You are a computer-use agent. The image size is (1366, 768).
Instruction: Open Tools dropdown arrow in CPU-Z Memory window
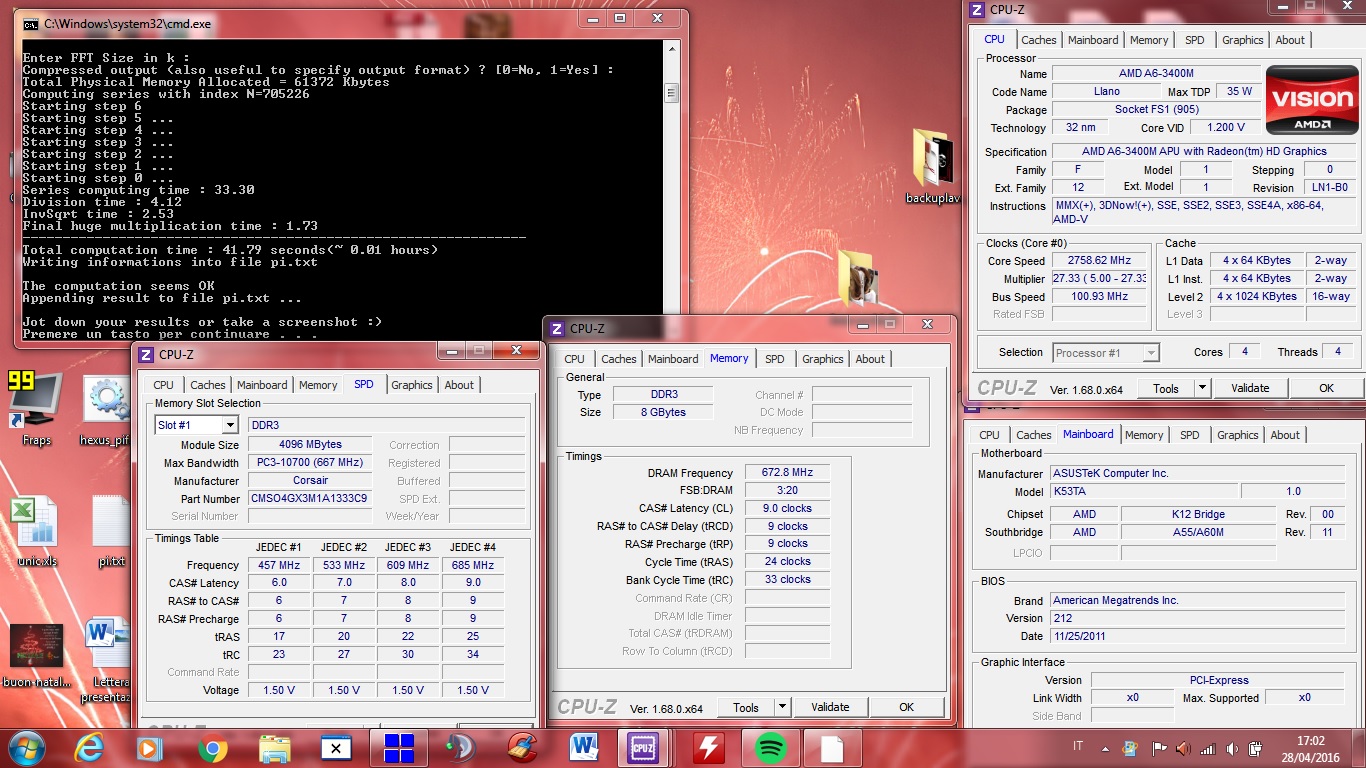pyautogui.click(x=782, y=707)
